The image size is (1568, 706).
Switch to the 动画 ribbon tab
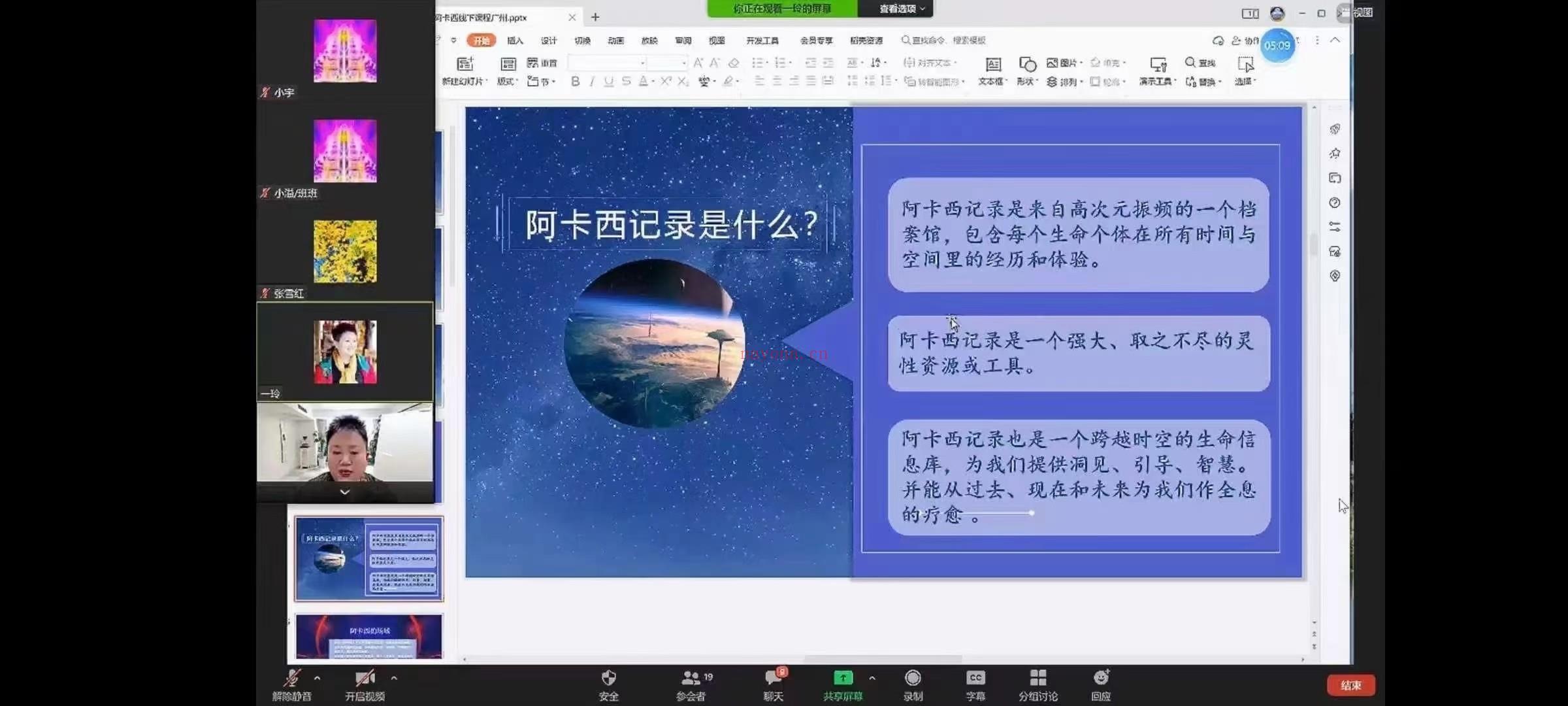click(616, 41)
